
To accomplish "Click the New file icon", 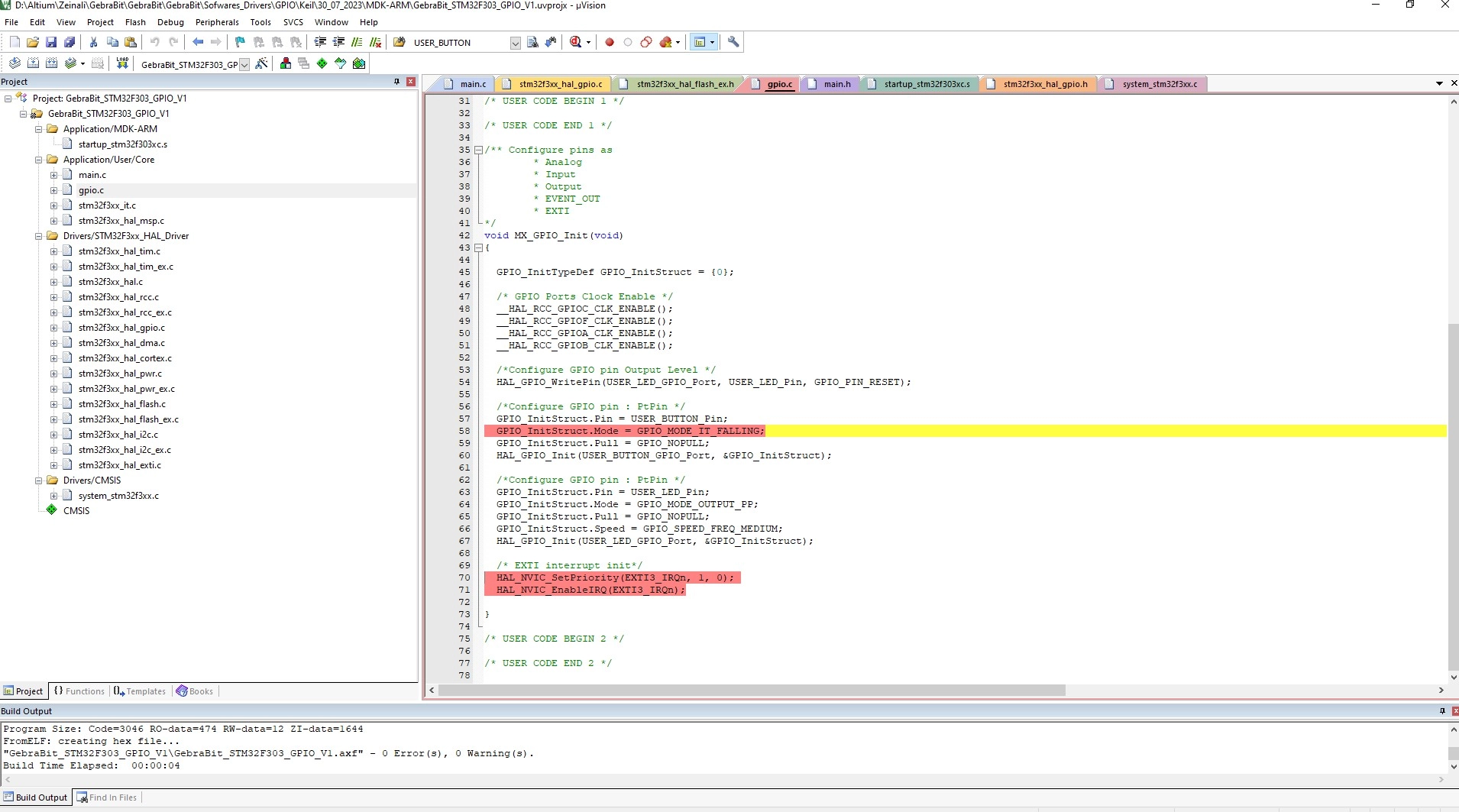I will (15, 43).
